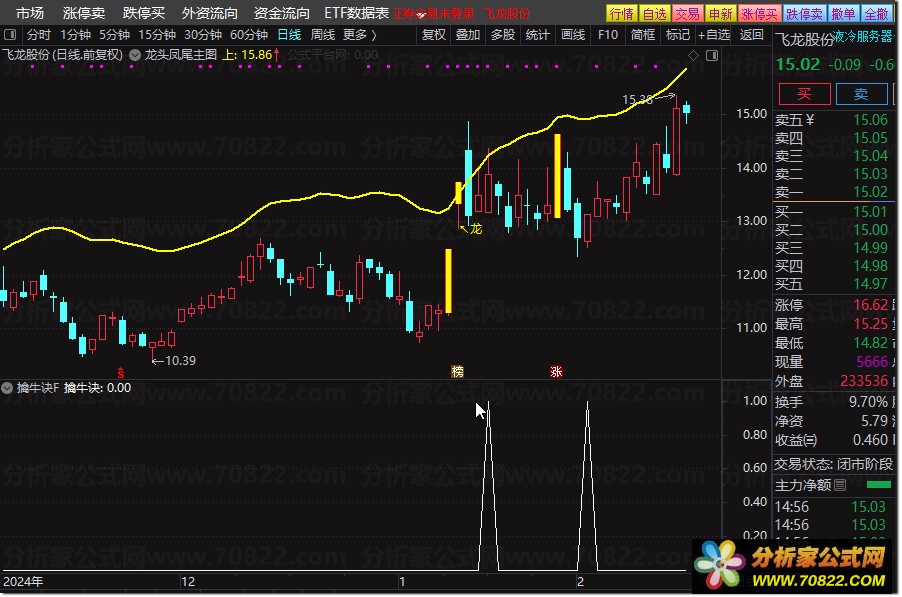902x597 pixels.
Task: Click the blue 全撤 button
Action: pos(877,13)
